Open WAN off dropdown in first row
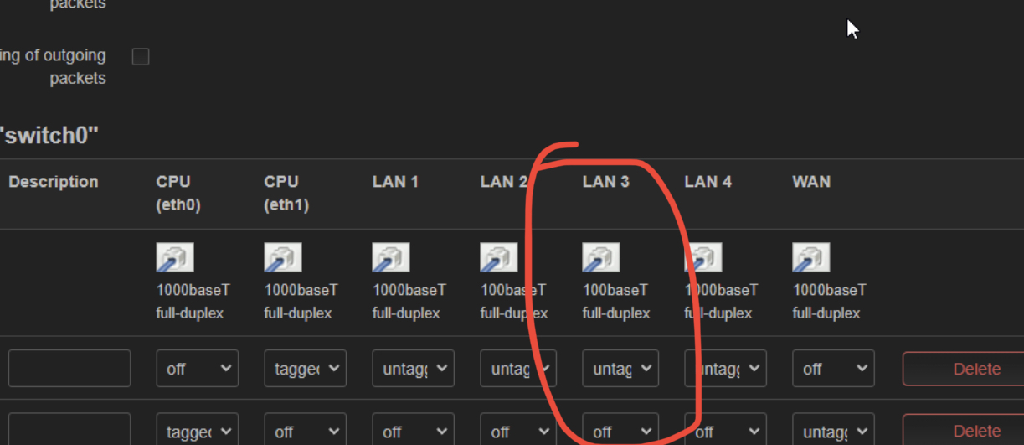This screenshot has width=1024, height=445. click(833, 369)
